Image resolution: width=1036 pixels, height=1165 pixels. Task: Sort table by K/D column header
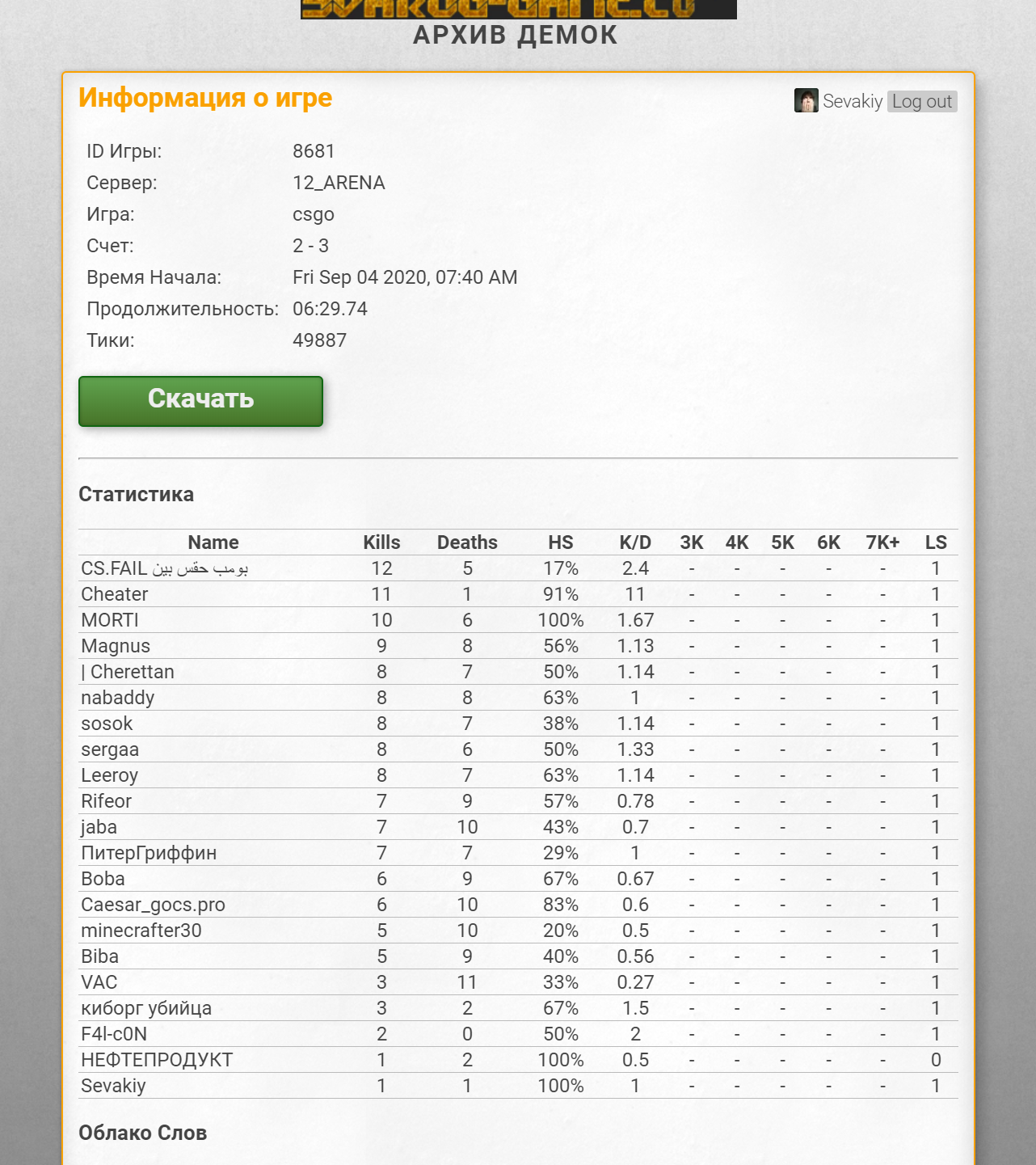pyautogui.click(x=635, y=542)
